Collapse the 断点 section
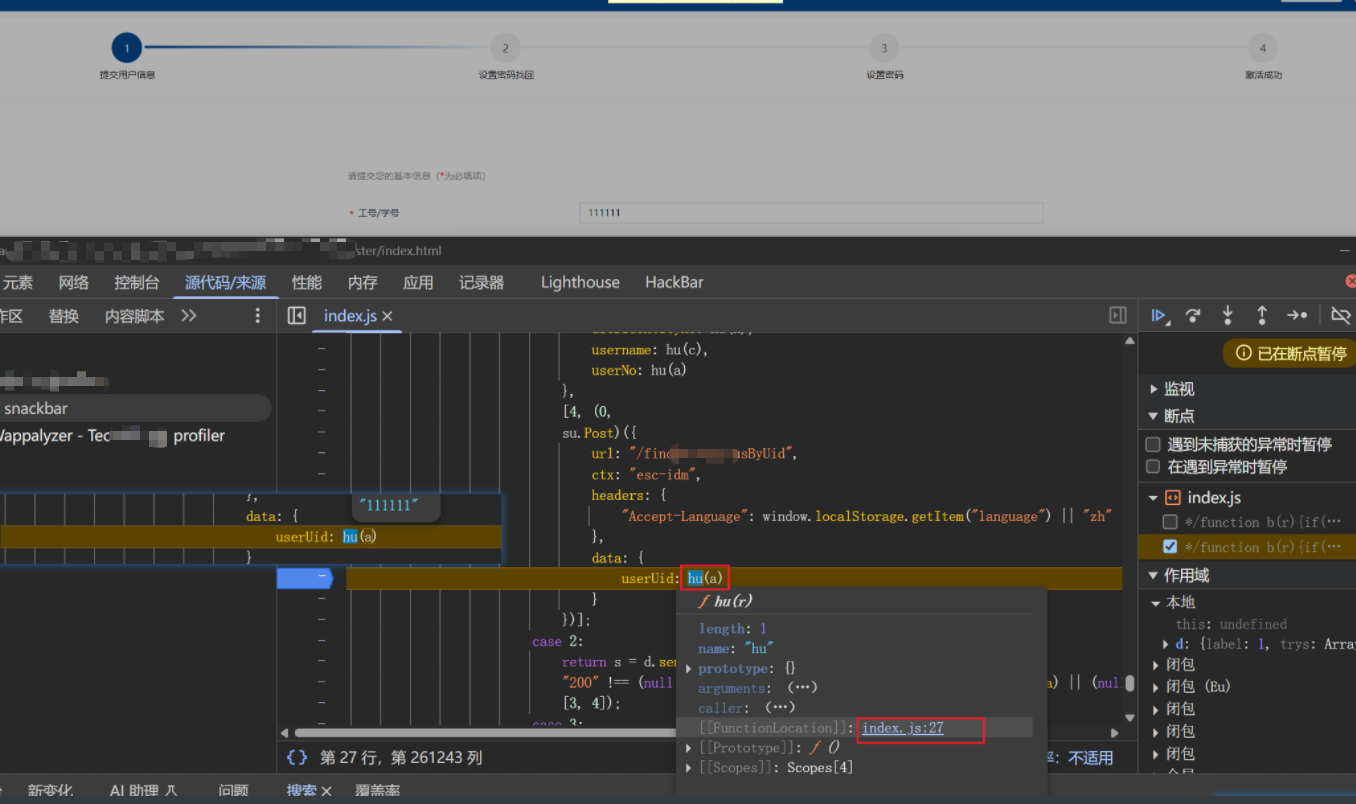 [x=1154, y=416]
